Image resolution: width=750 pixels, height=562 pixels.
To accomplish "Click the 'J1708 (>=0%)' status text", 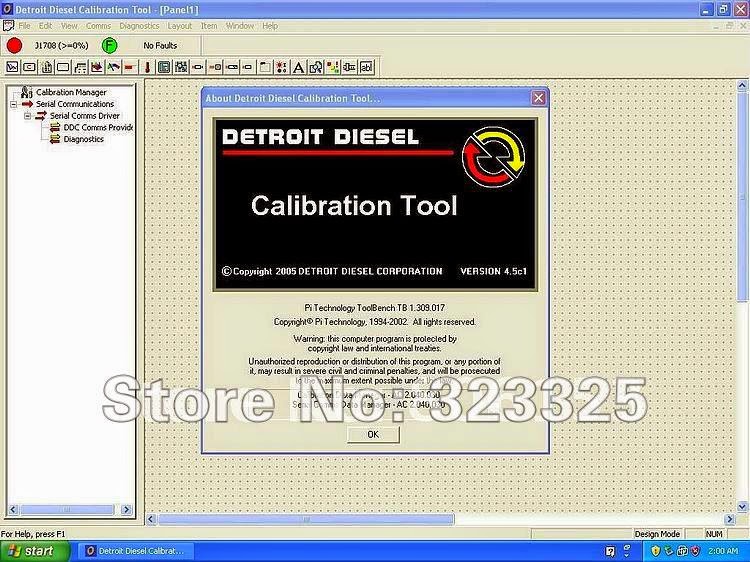I will (62, 46).
